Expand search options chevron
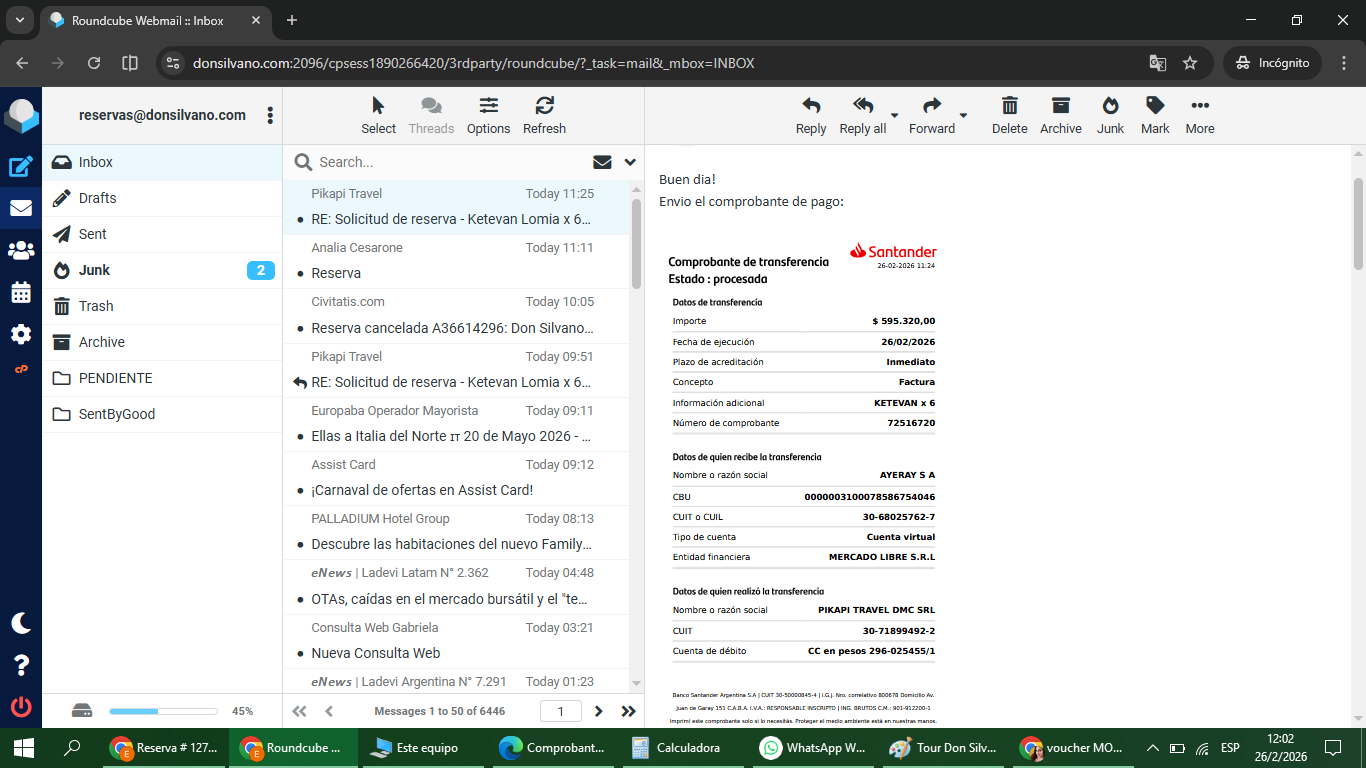 (x=630, y=162)
